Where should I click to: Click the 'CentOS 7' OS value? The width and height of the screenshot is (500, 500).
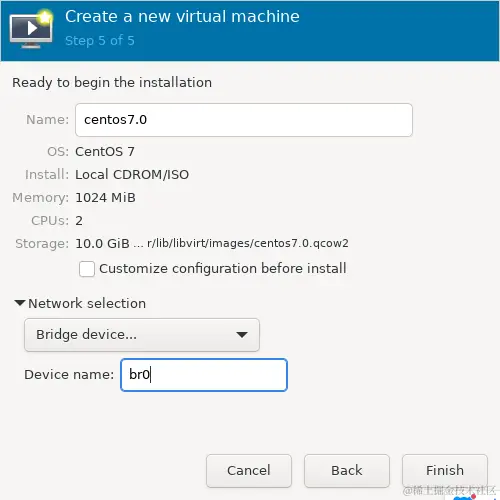pos(105,152)
